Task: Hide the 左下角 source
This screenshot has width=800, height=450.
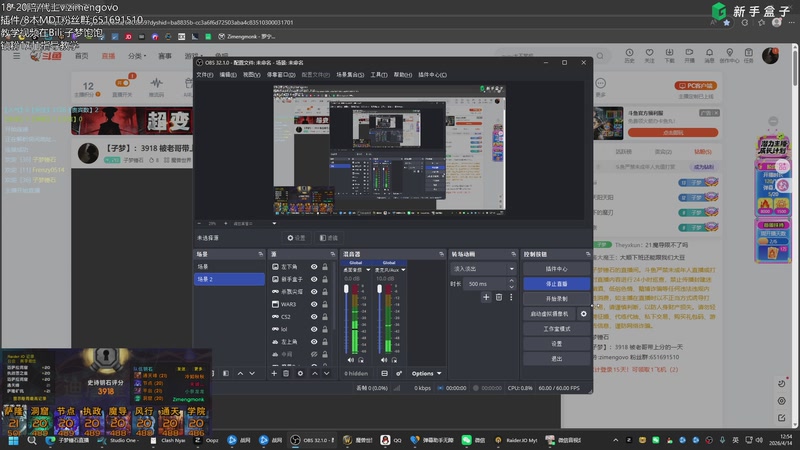Action: tap(314, 267)
